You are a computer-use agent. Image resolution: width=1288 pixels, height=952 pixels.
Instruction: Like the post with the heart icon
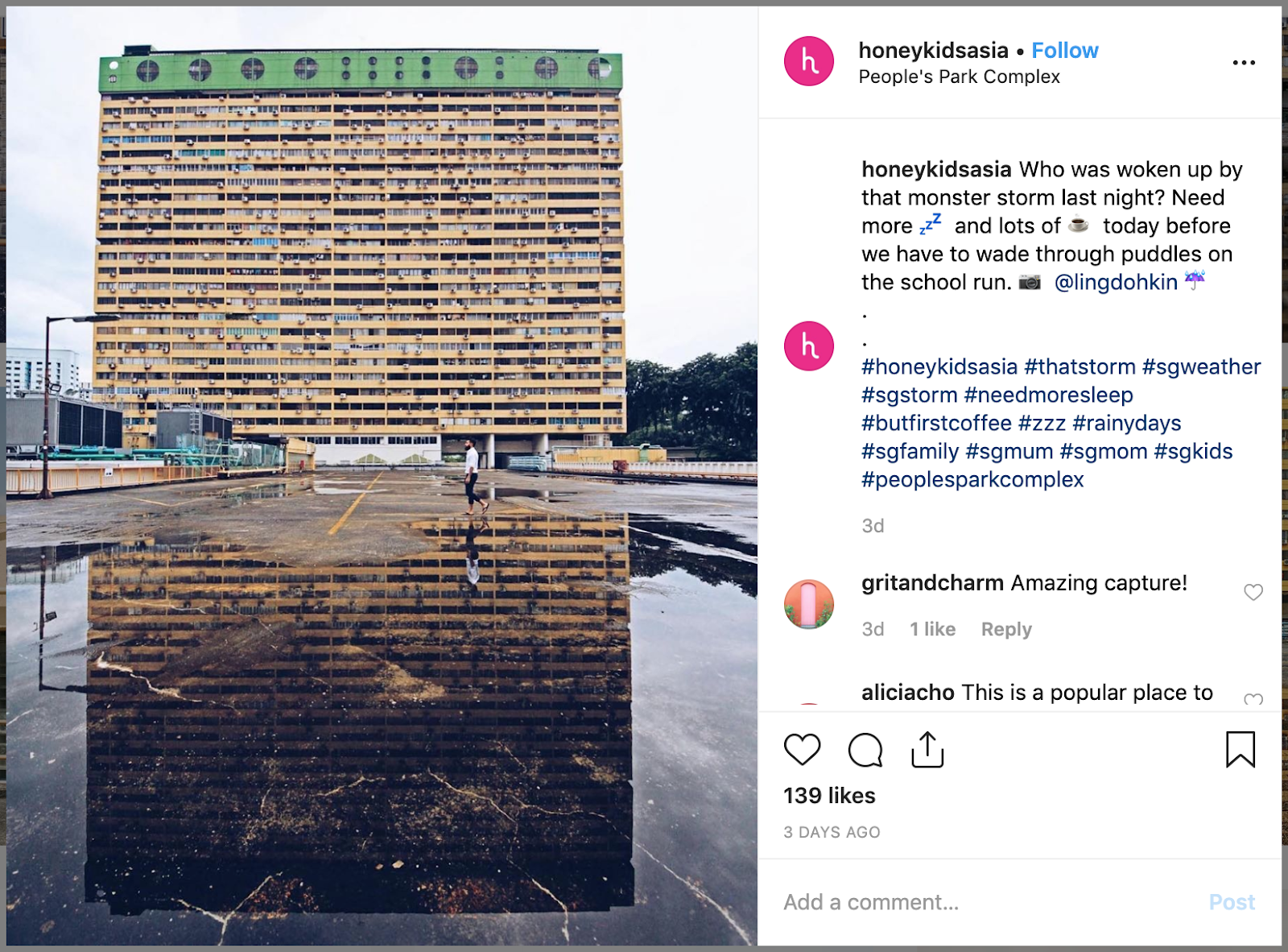tap(802, 750)
